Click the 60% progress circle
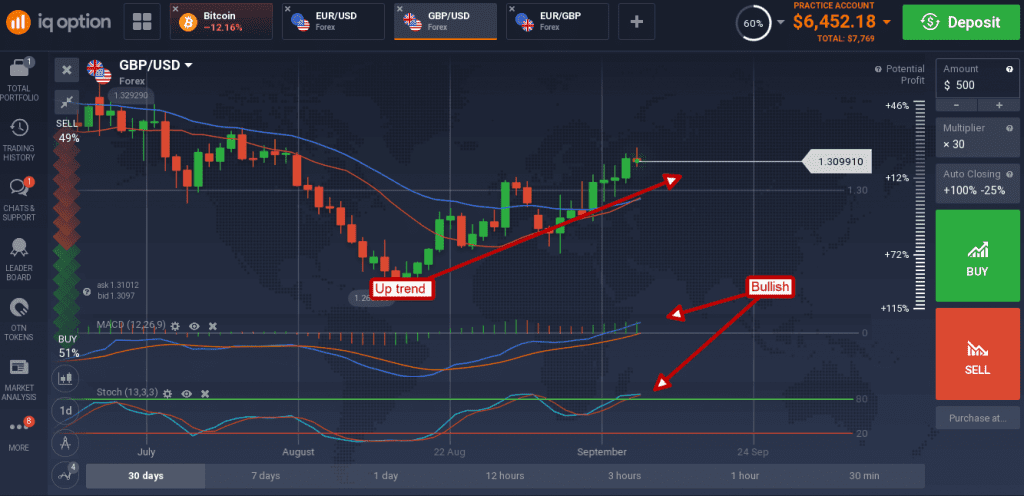The height and width of the screenshot is (496, 1024). (x=753, y=22)
